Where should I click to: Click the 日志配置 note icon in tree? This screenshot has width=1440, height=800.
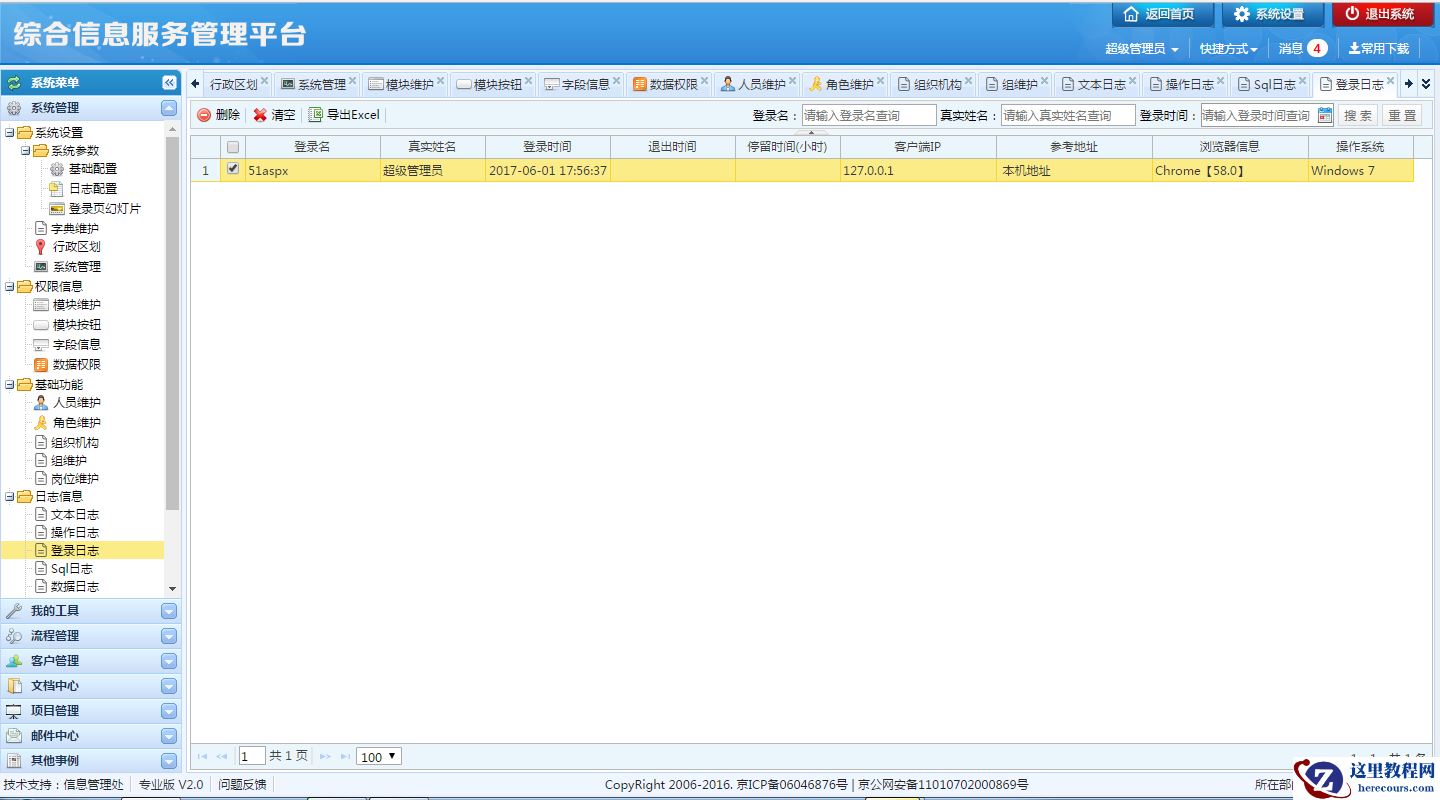(x=57, y=188)
